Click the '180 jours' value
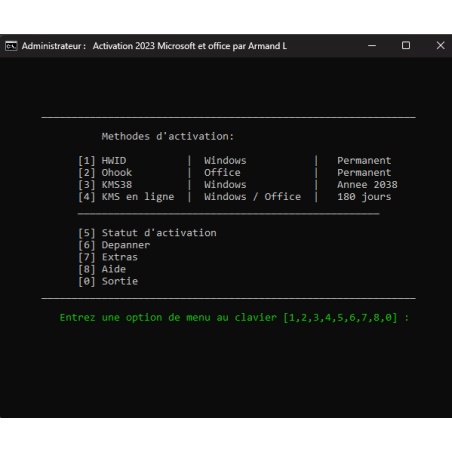Viewport: 452px width, 452px height. [364, 197]
